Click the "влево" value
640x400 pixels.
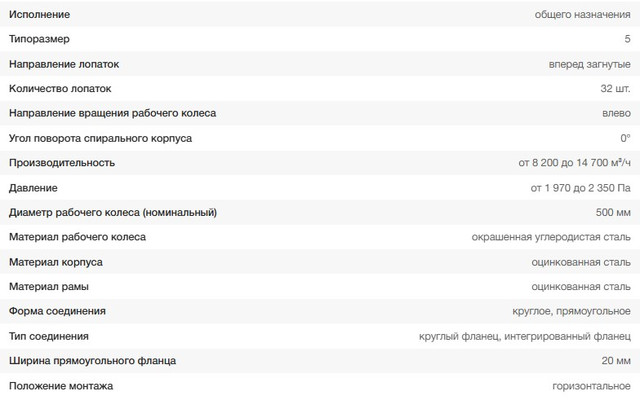click(616, 113)
